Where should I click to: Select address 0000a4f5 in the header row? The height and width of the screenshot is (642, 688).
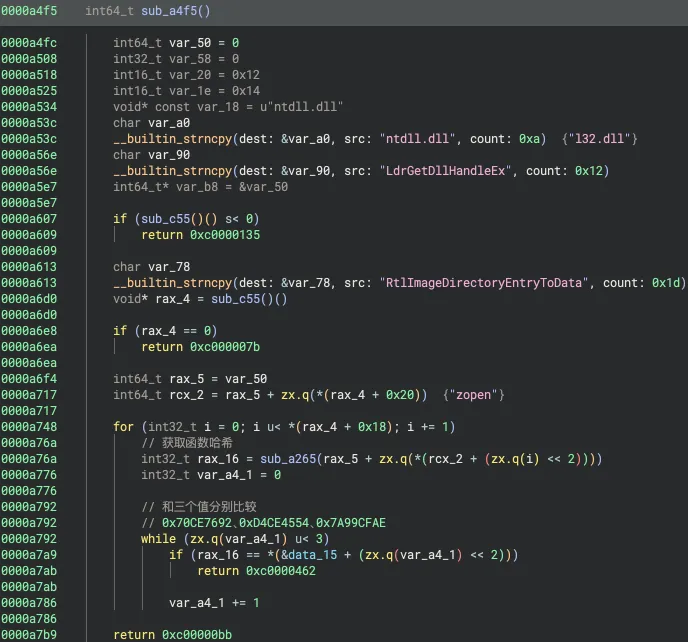[x=29, y=11]
